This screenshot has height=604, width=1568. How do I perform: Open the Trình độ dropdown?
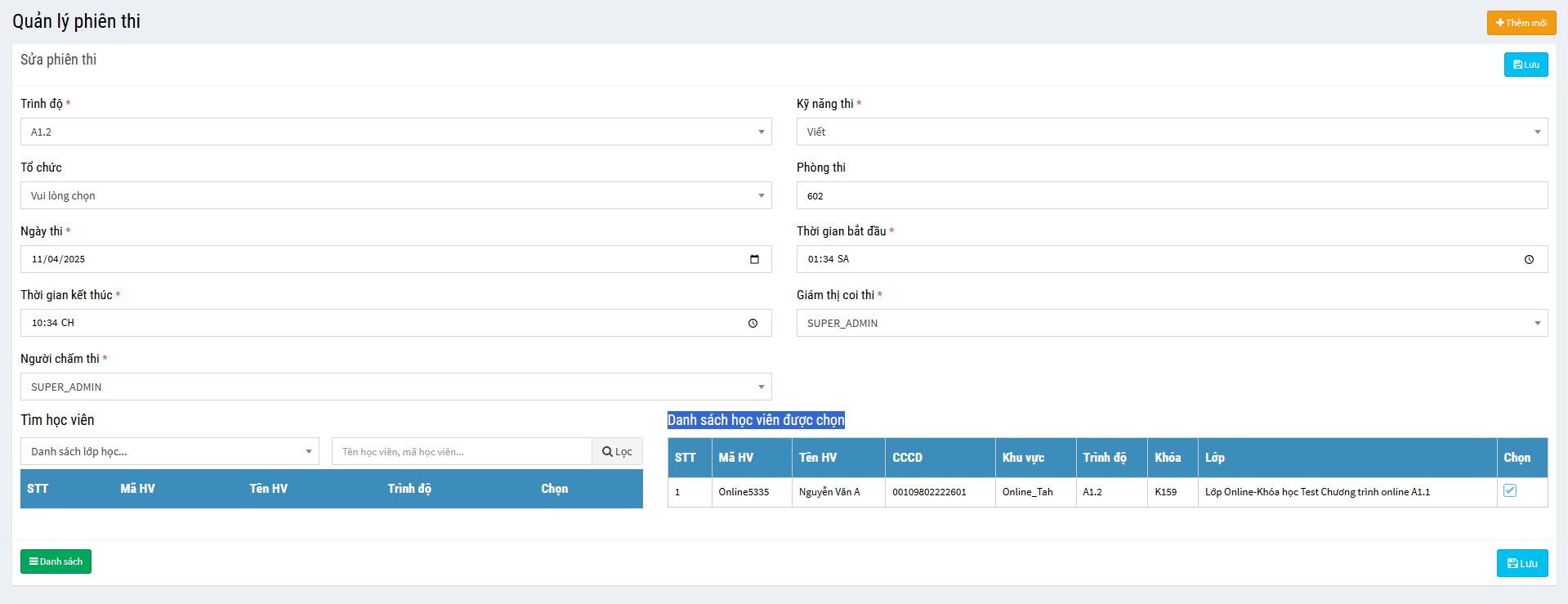[395, 132]
